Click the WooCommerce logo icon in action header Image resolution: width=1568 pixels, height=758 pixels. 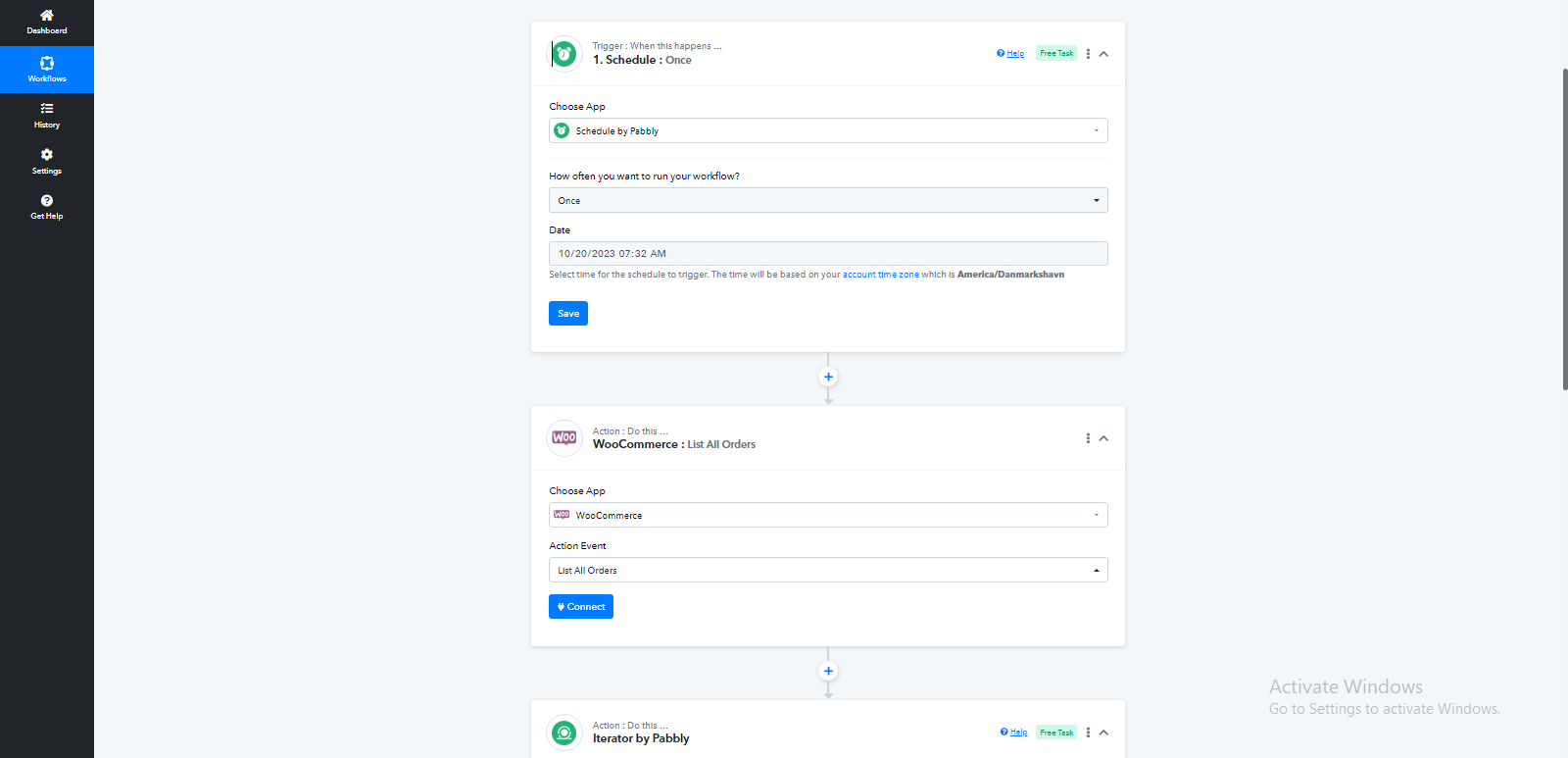[x=564, y=437]
